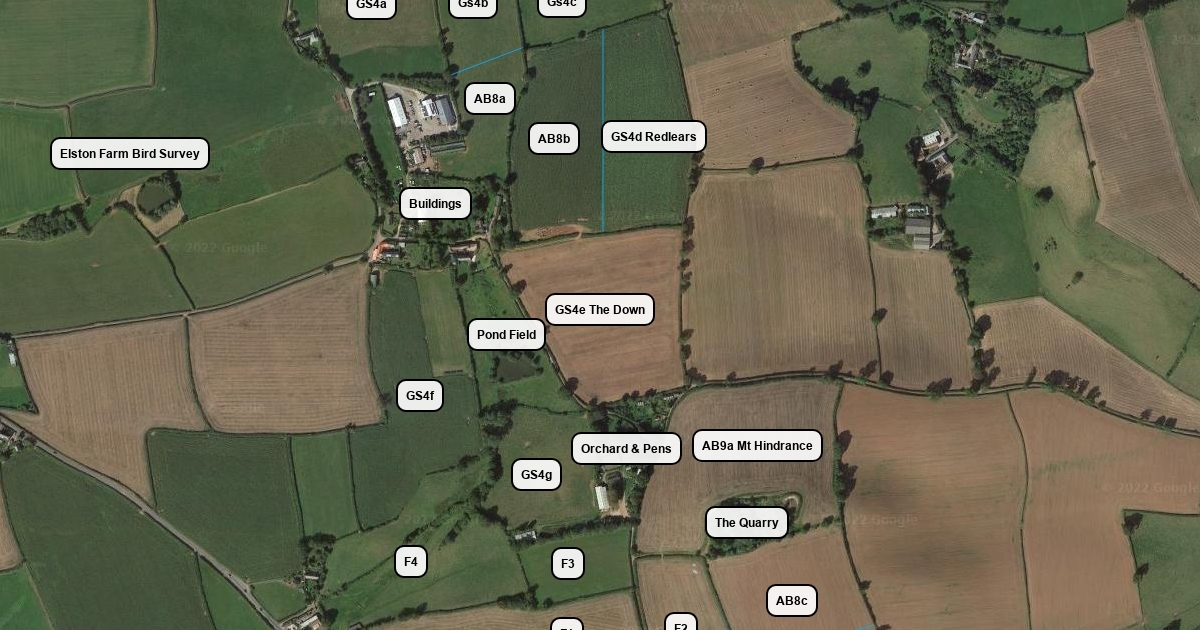Select the F2 label at bottom edge
This screenshot has height=630, width=1200.
[681, 623]
